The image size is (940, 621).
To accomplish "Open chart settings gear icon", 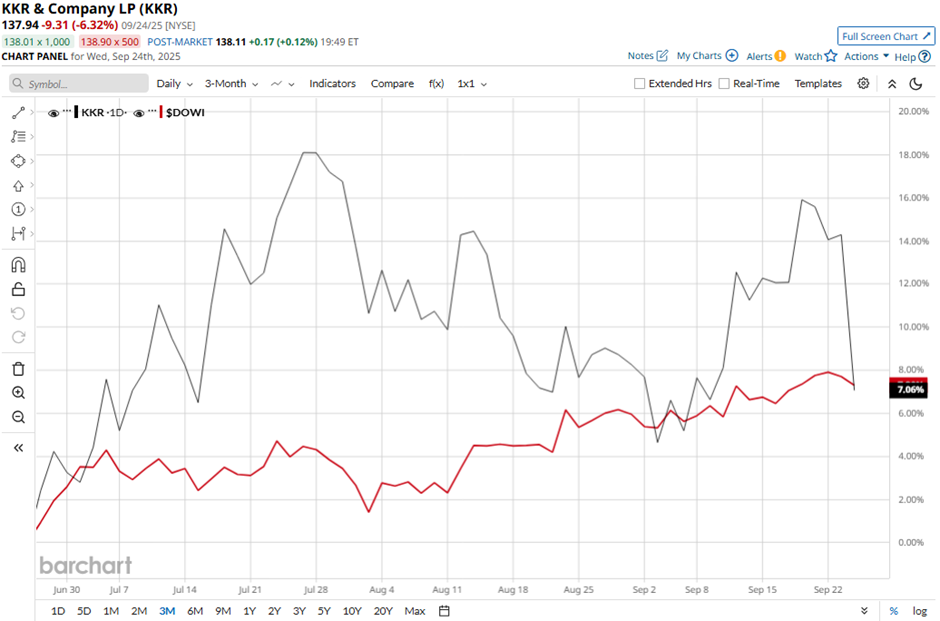I will coord(863,83).
